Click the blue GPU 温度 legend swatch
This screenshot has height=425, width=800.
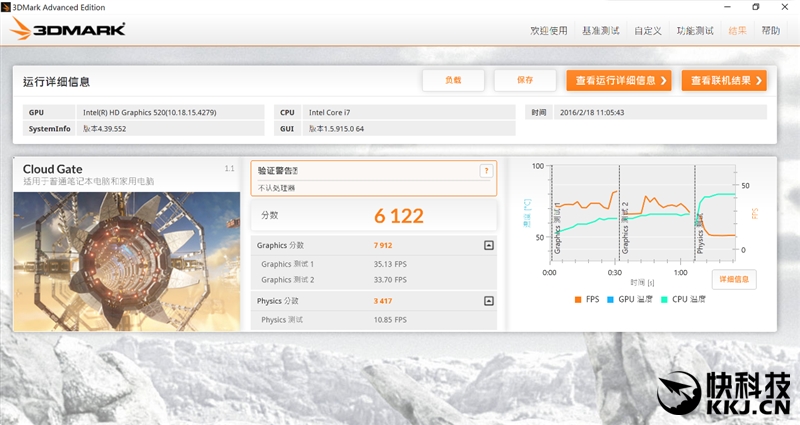click(x=610, y=299)
